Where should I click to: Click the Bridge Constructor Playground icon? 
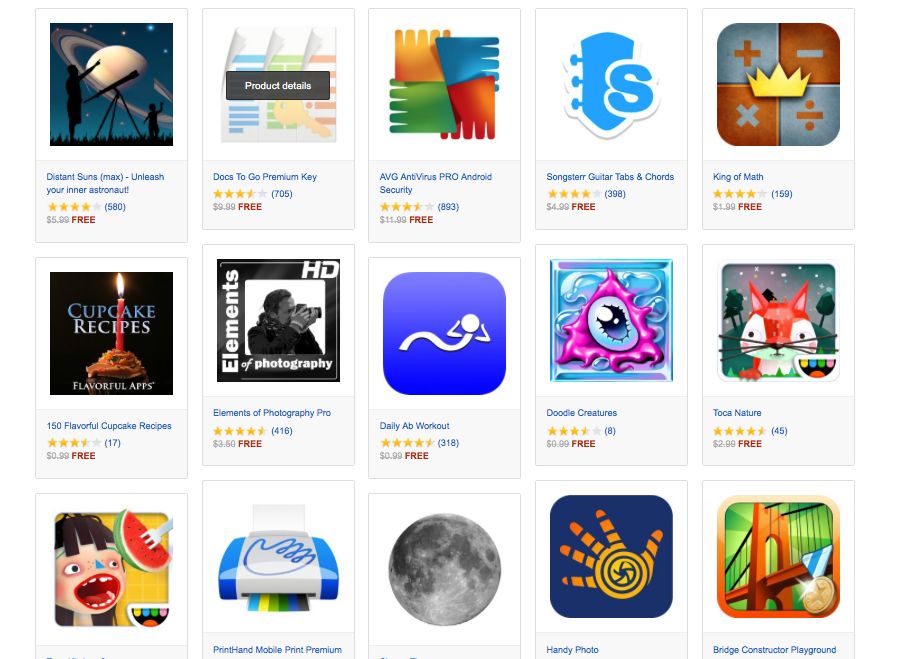coord(778,556)
